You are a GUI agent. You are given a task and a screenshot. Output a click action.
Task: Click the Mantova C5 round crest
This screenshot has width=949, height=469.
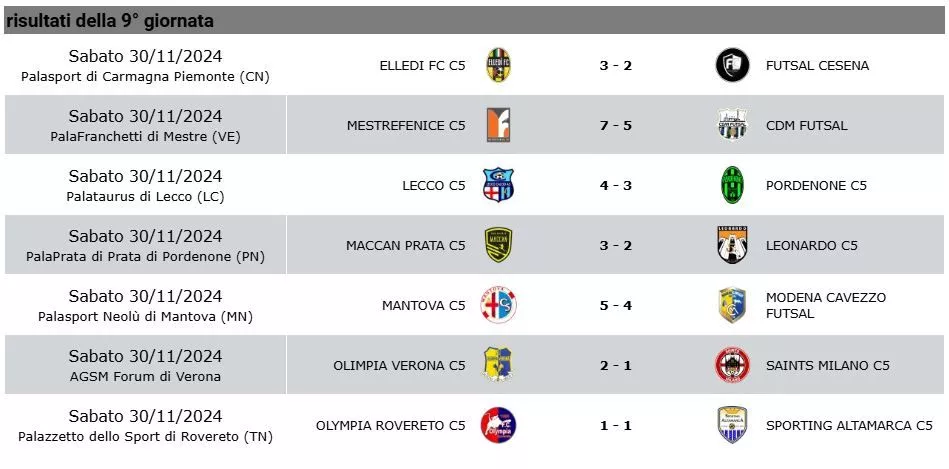(498, 305)
